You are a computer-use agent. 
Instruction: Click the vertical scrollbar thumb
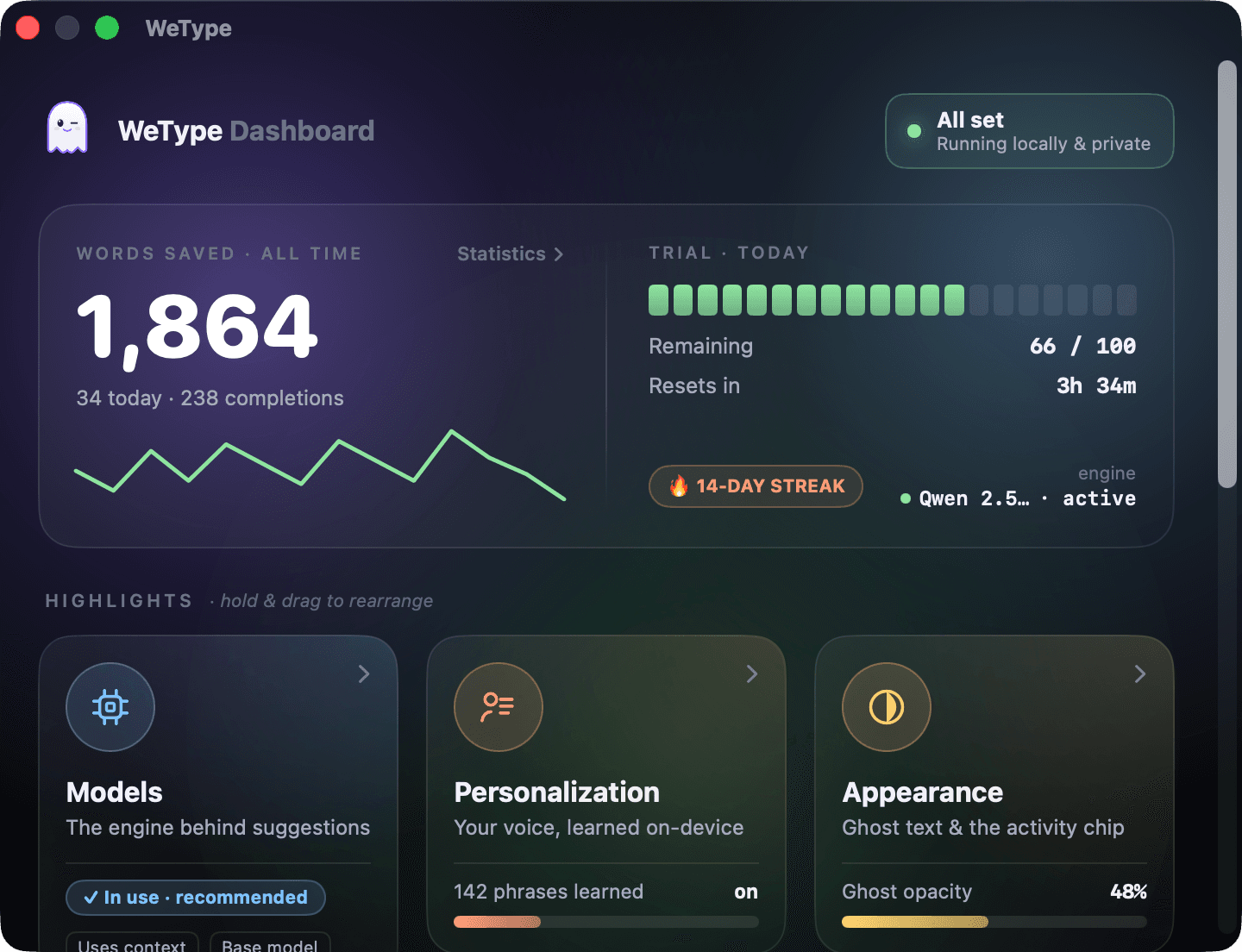tap(1227, 274)
